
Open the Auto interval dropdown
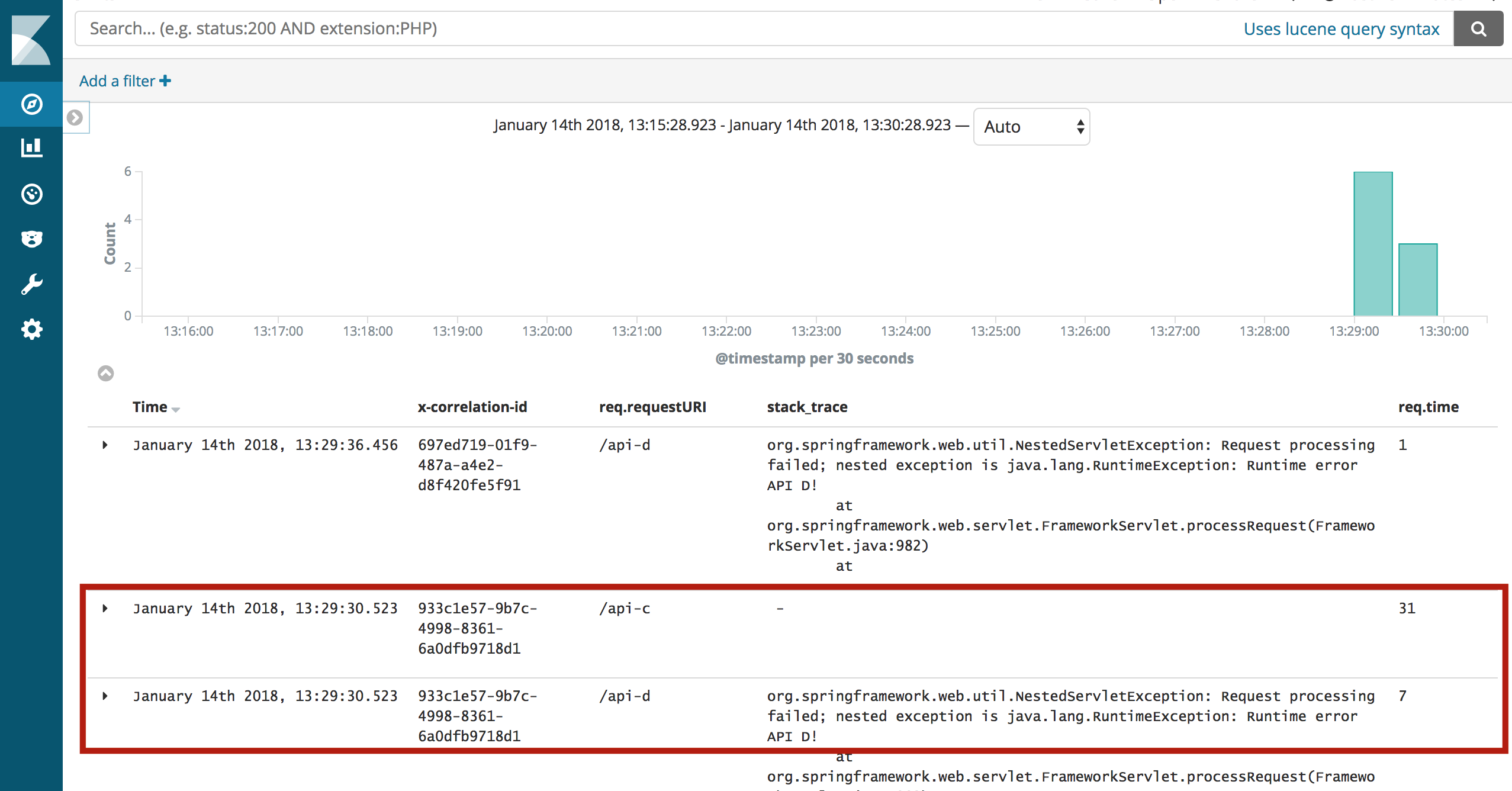(x=1031, y=127)
